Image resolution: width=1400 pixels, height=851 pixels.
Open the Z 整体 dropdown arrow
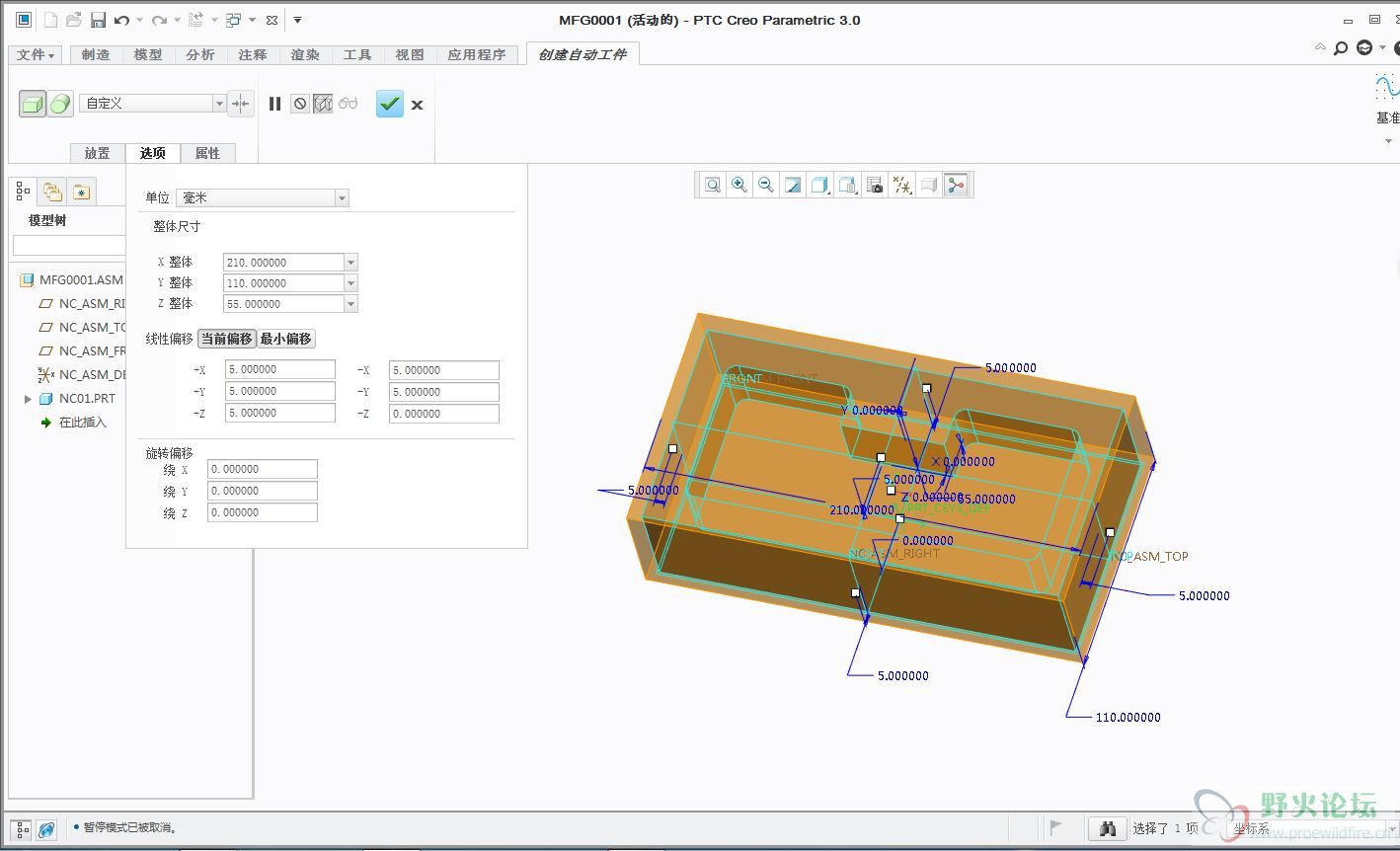(350, 304)
